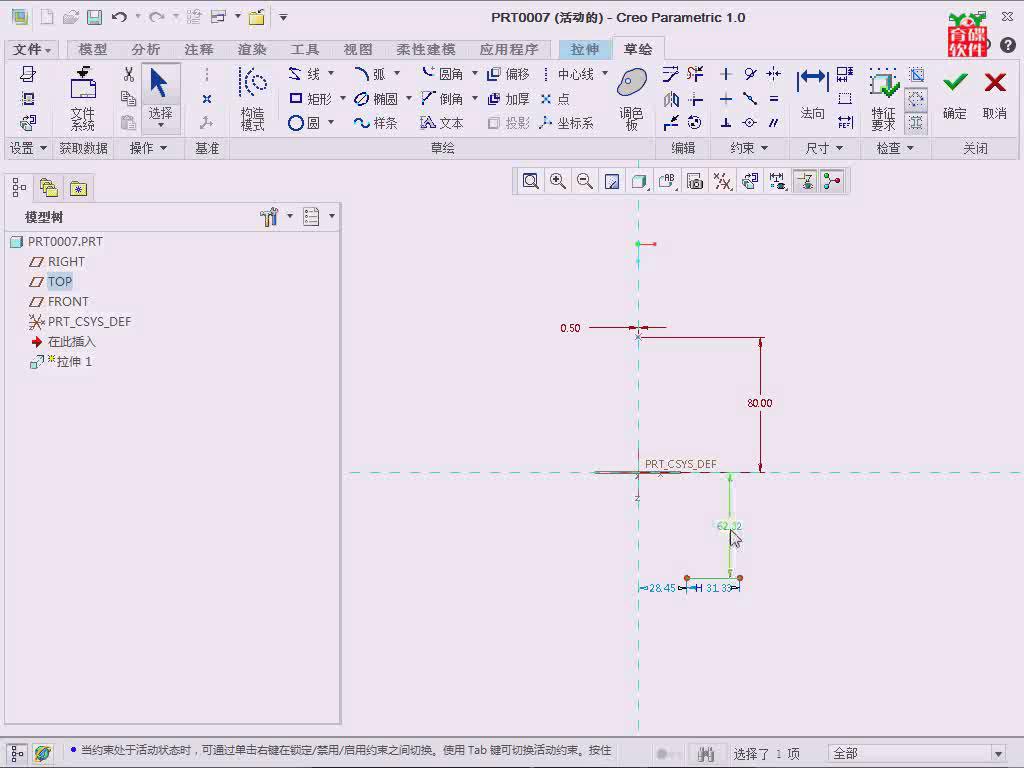Select the Spline (样条) tool
Viewport: 1024px width, 768px height.
[x=376, y=123]
